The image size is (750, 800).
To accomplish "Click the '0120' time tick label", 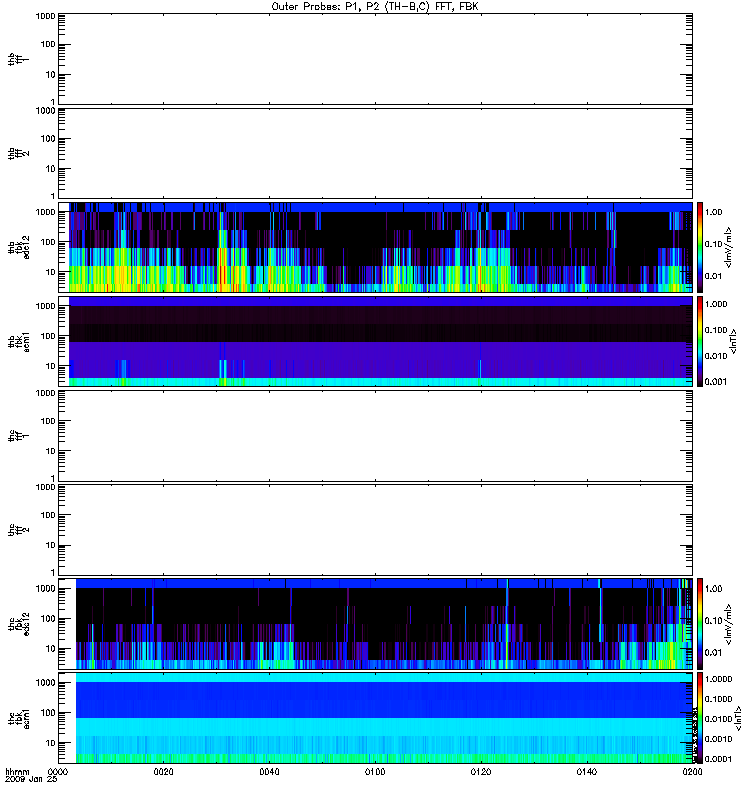I will pyautogui.click(x=481, y=772).
